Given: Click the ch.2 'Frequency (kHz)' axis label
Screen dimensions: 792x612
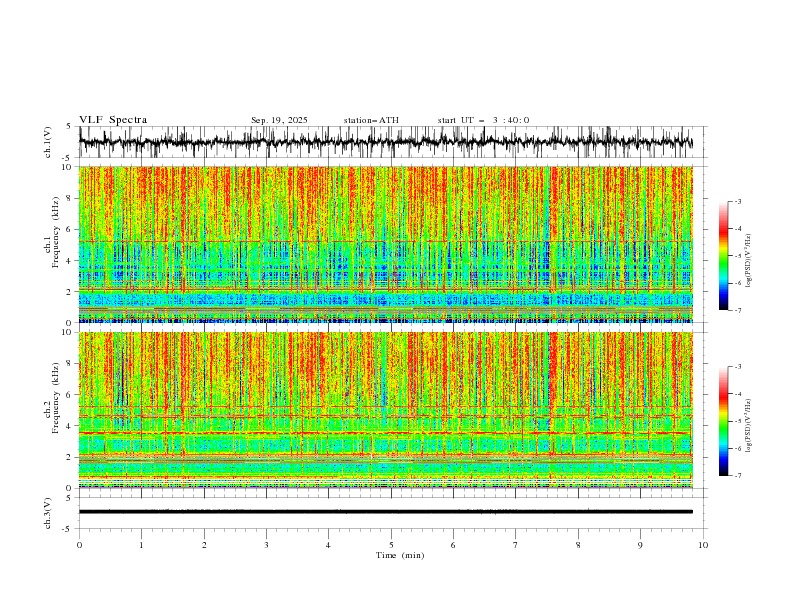Looking at the screenshot, I should [55, 398].
